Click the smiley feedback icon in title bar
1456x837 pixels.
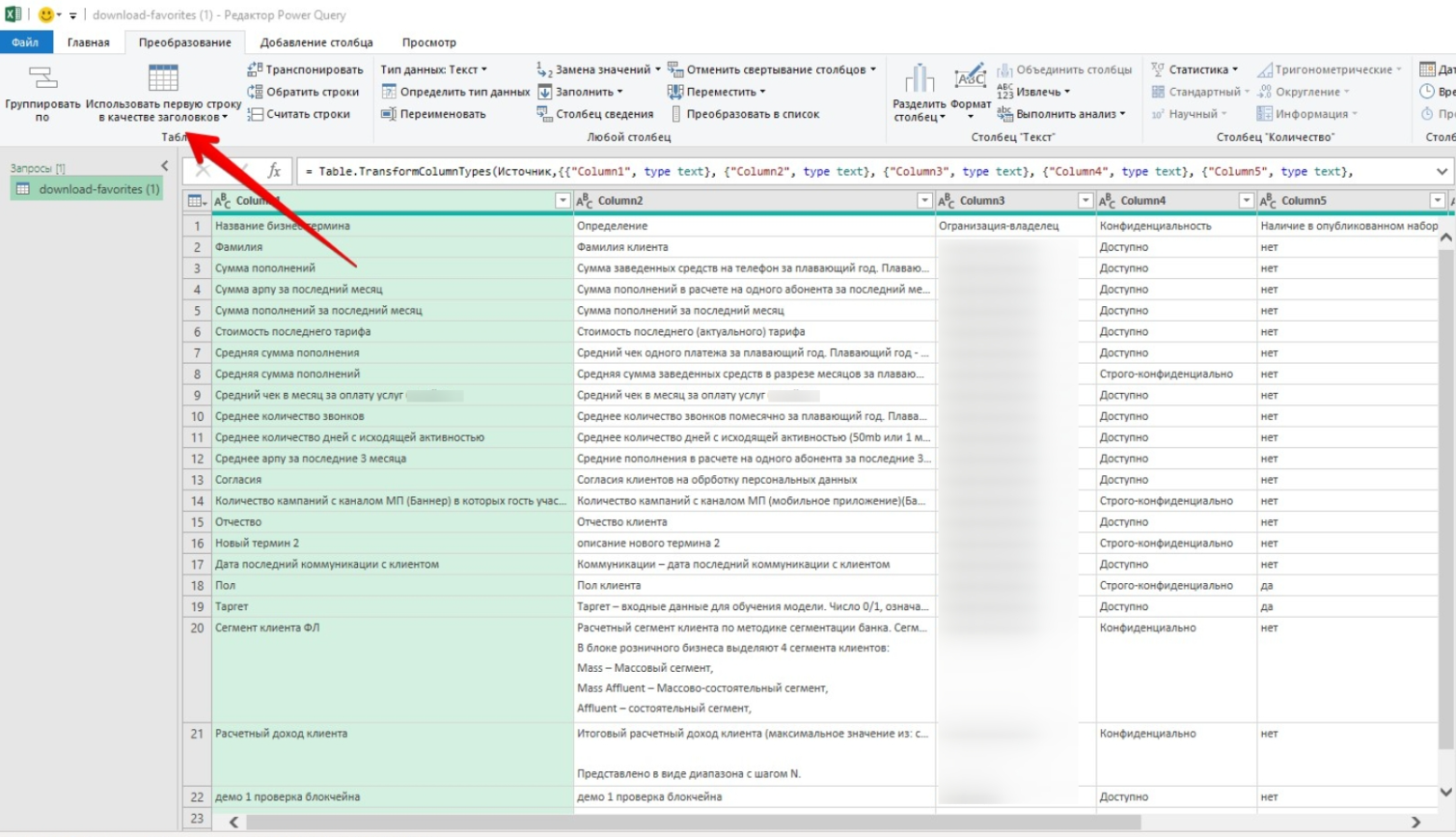45,14
